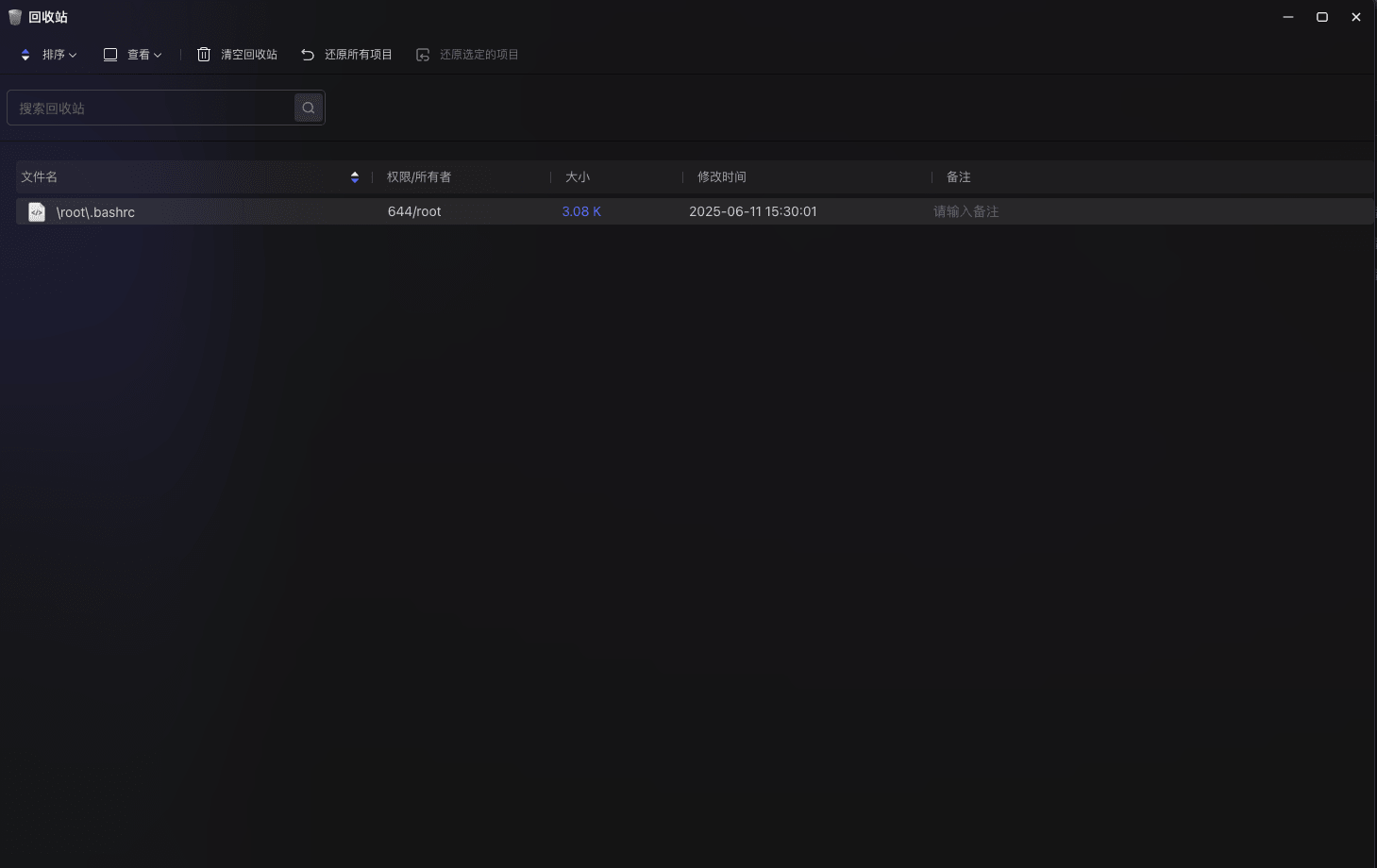Click the 请输入备注 note field
Viewport: 1377px width, 868px height.
pyautogui.click(x=966, y=211)
